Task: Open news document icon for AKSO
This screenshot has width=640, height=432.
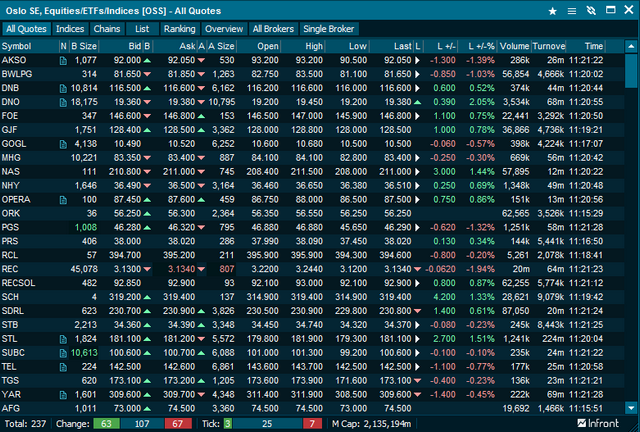Action: pos(63,61)
